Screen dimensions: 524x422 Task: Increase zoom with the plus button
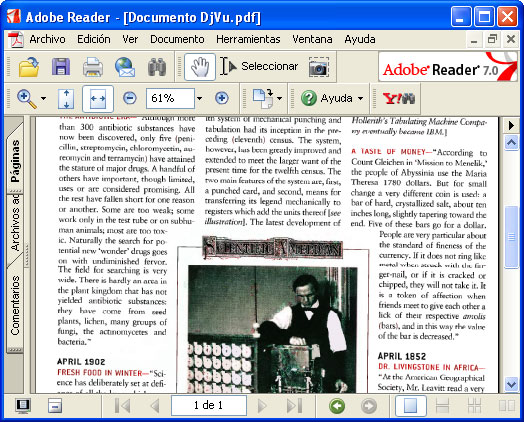[x=222, y=98]
